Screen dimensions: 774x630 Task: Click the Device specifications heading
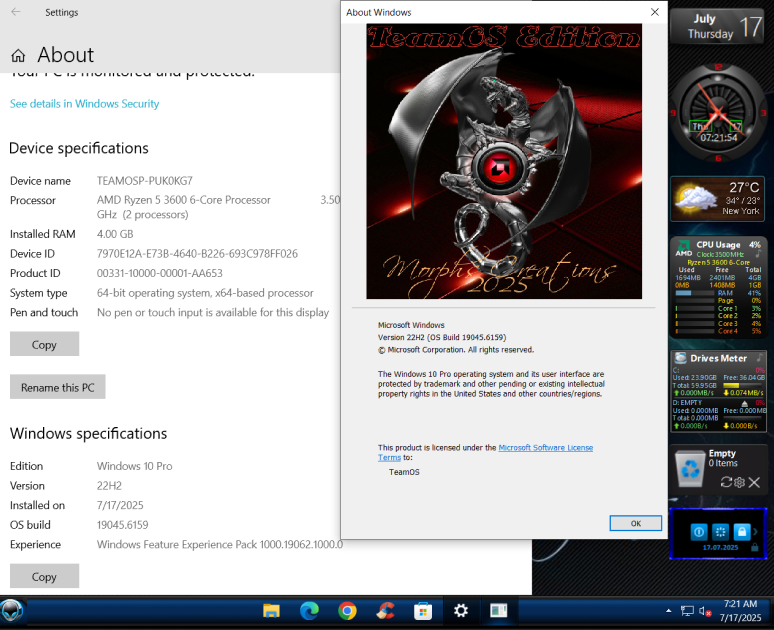coord(79,148)
